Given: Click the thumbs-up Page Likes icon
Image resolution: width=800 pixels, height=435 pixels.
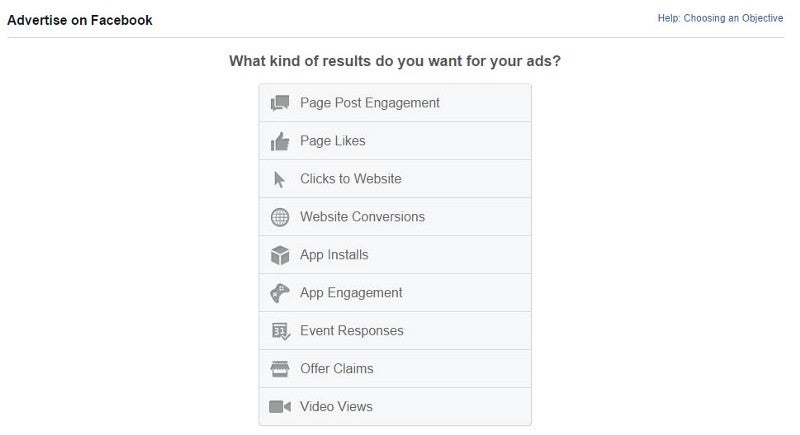Looking at the screenshot, I should [280, 141].
